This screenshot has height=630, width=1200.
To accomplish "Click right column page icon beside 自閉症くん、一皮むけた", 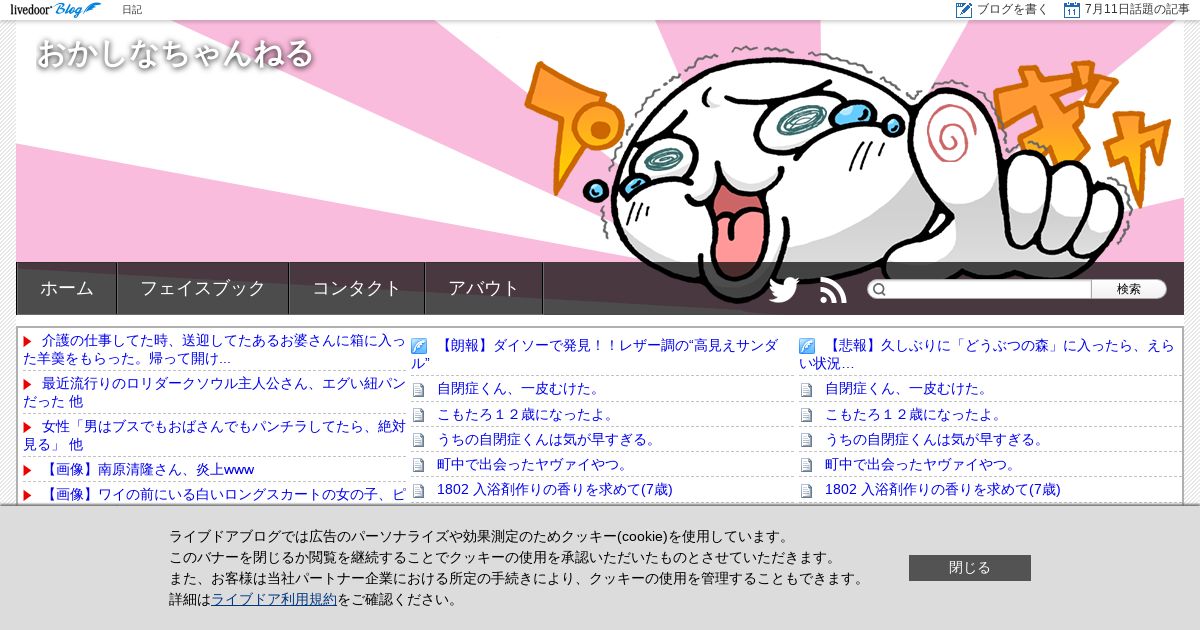I will coord(806,389).
